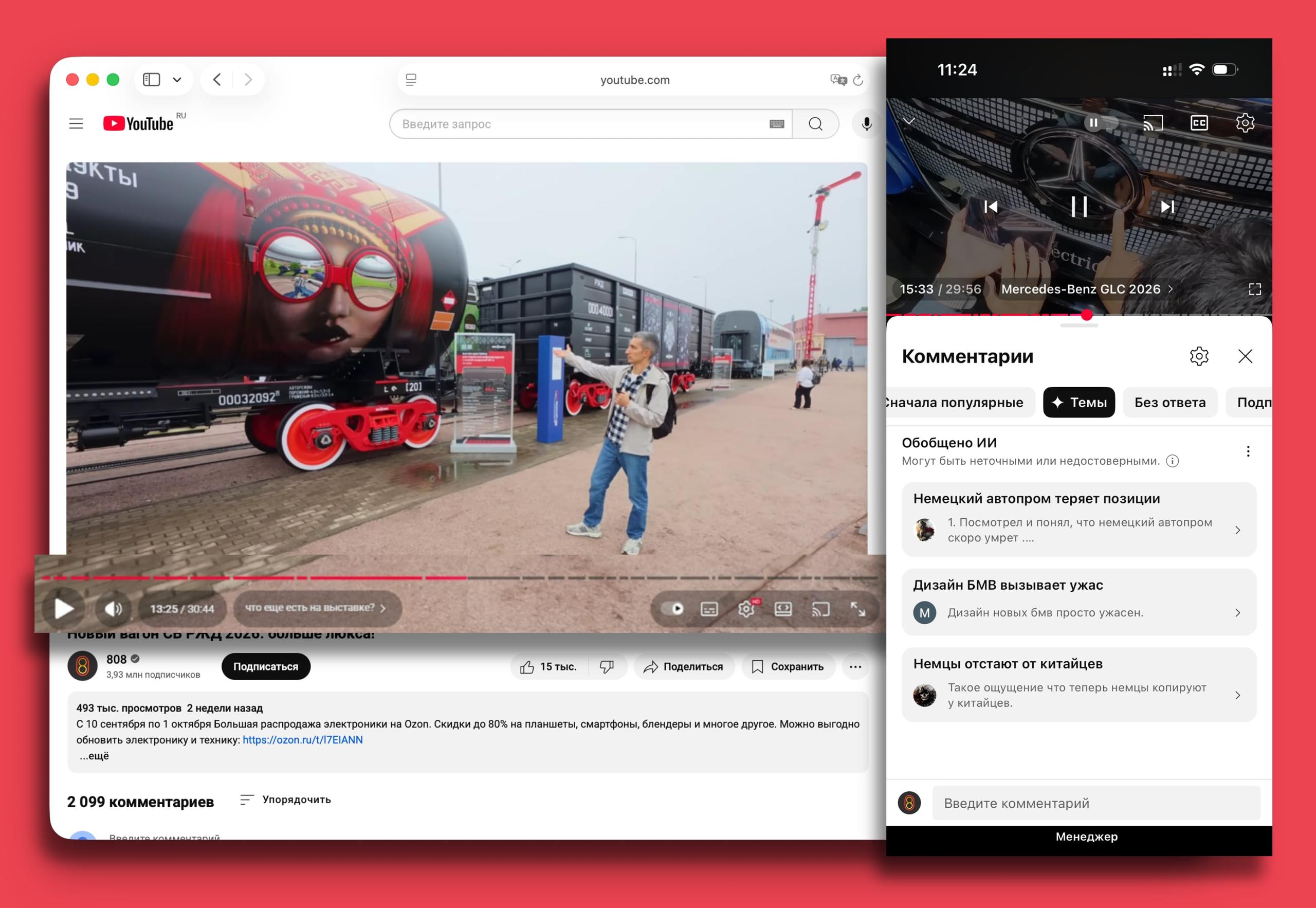The image size is (1316, 908).
Task: Toggle autoplay switch in desktop player
Action: pos(673,609)
